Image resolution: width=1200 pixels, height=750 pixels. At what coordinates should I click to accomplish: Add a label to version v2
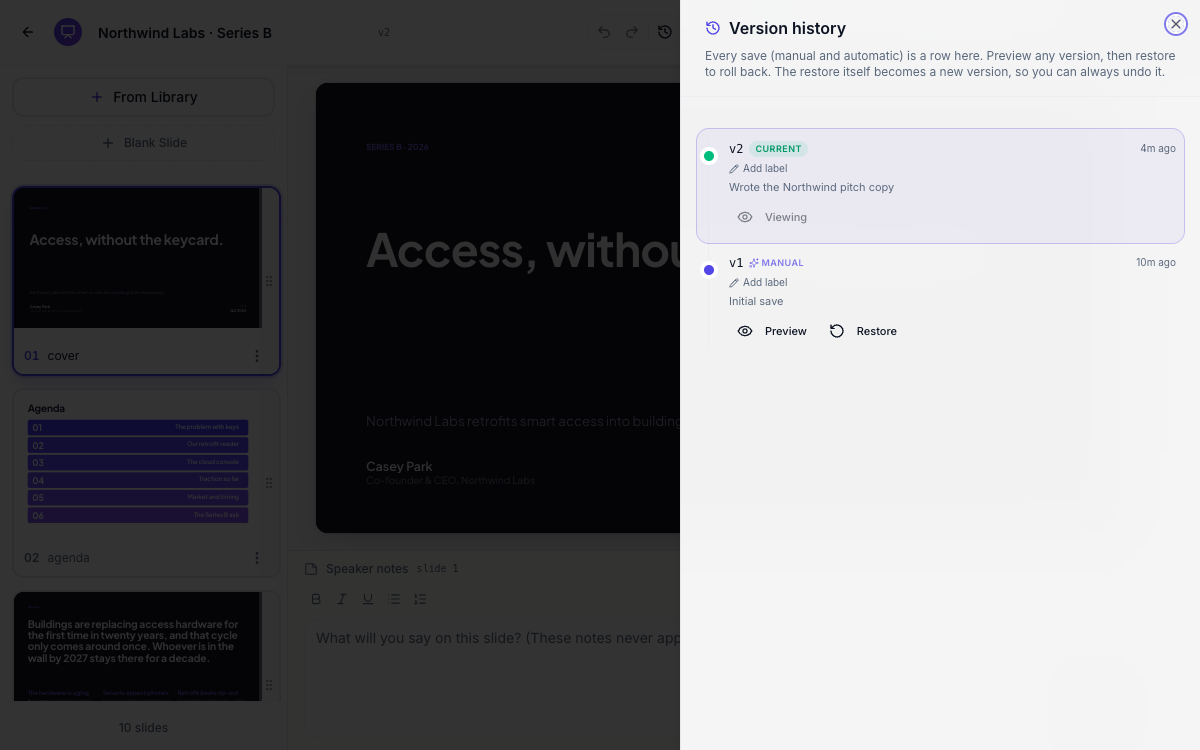pos(758,169)
